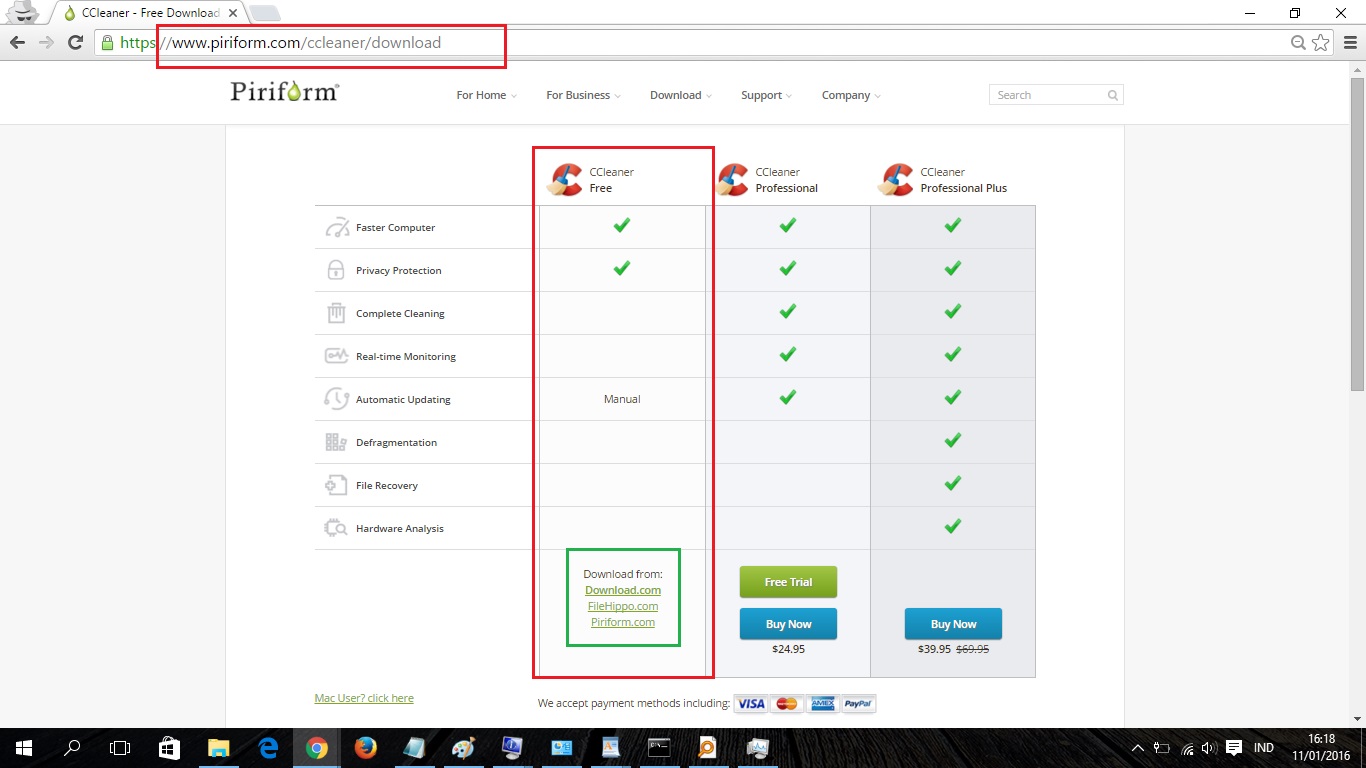Show hidden tray icons chevron
Image resolution: width=1366 pixels, height=768 pixels.
(1137, 748)
